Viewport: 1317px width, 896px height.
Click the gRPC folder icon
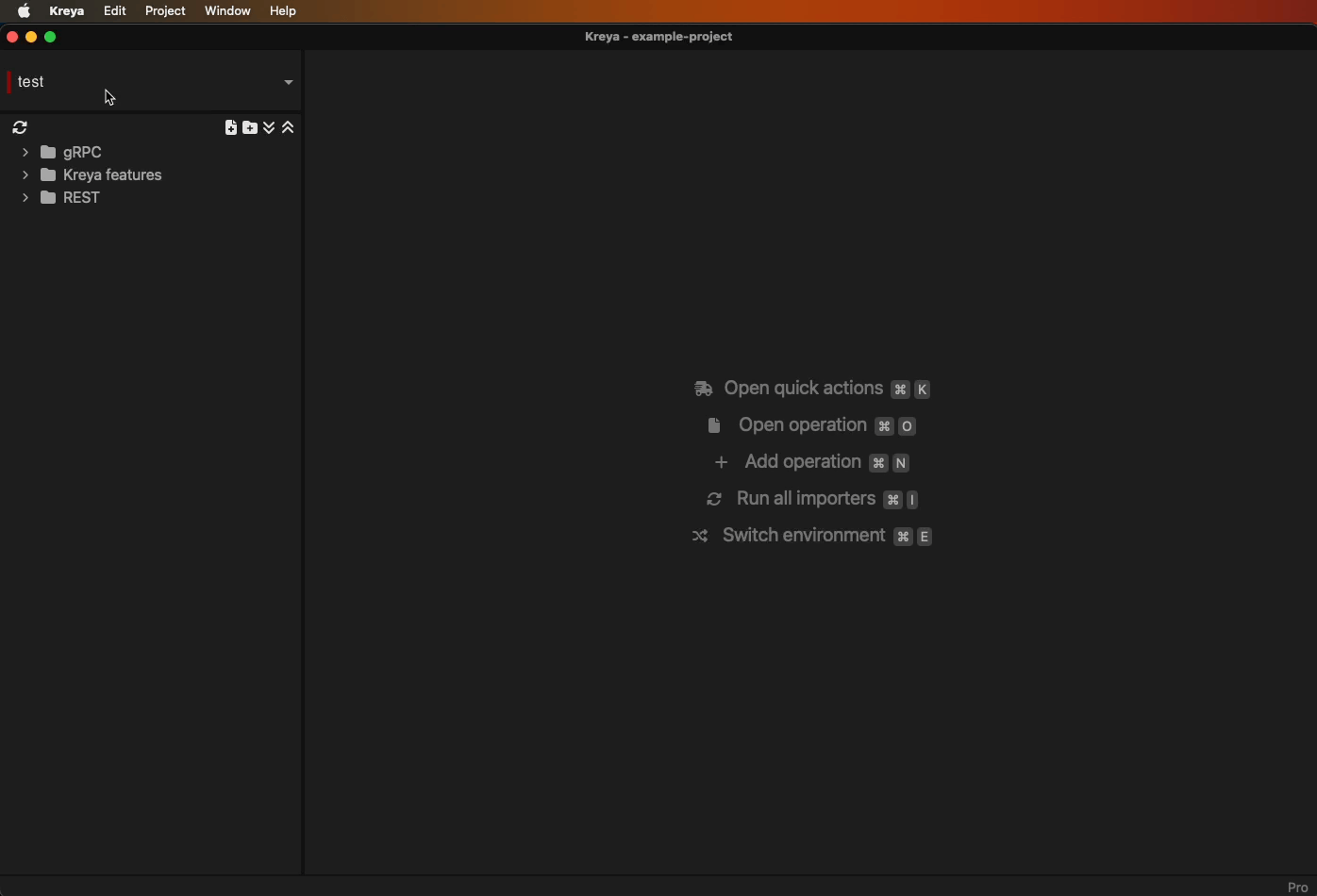(47, 152)
